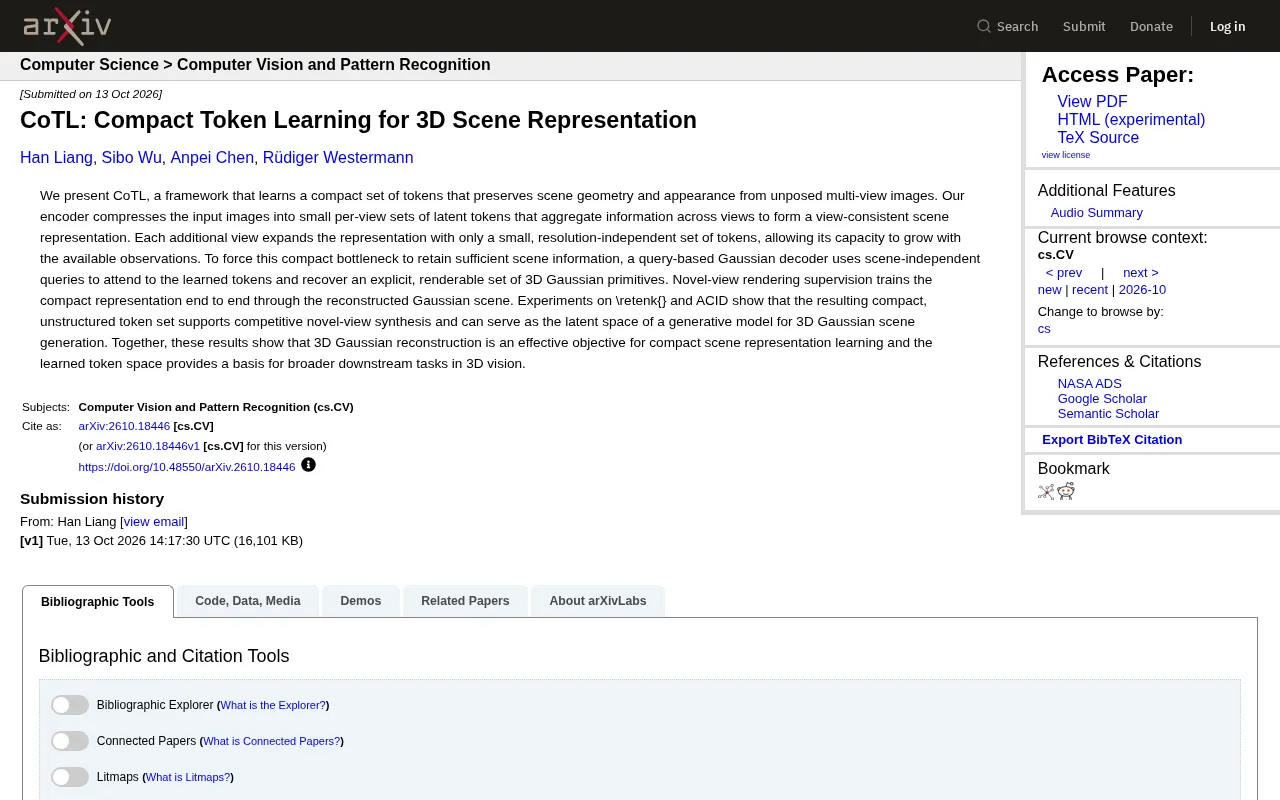Click the Log in link
The width and height of the screenshot is (1280, 800).
click(x=1227, y=26)
